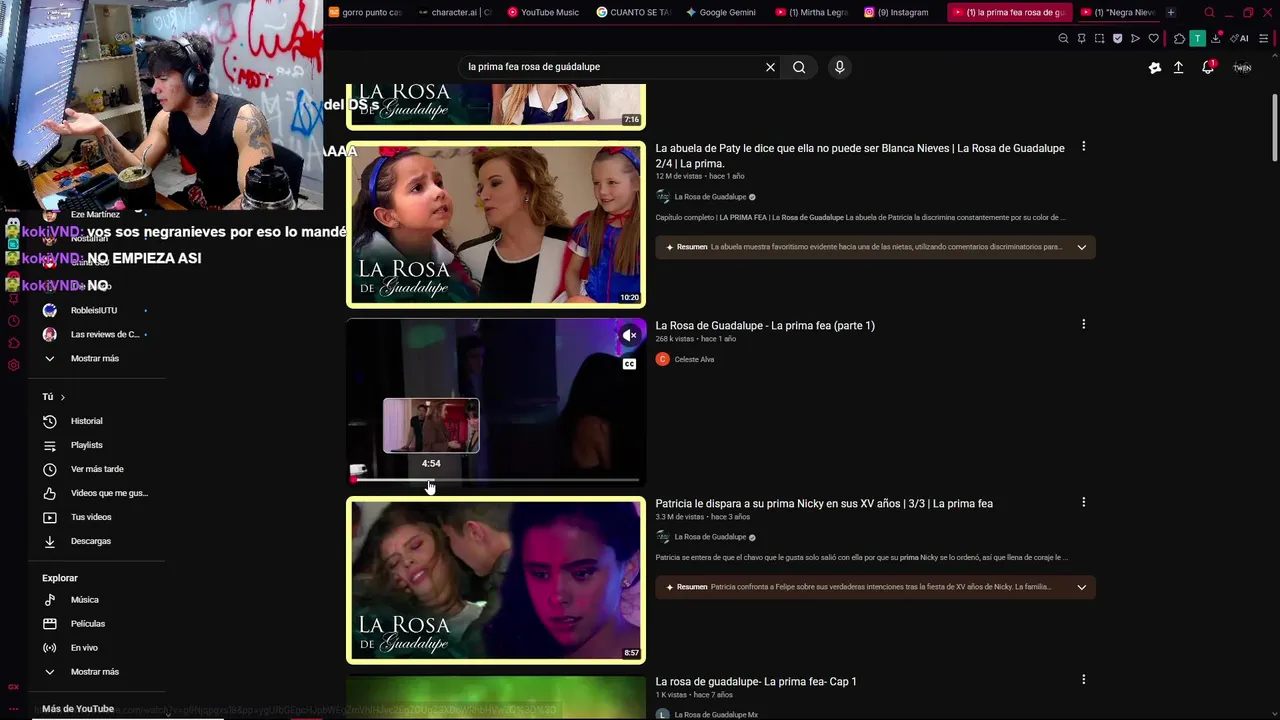Open La abuela de Paty video thumbnail

496,224
